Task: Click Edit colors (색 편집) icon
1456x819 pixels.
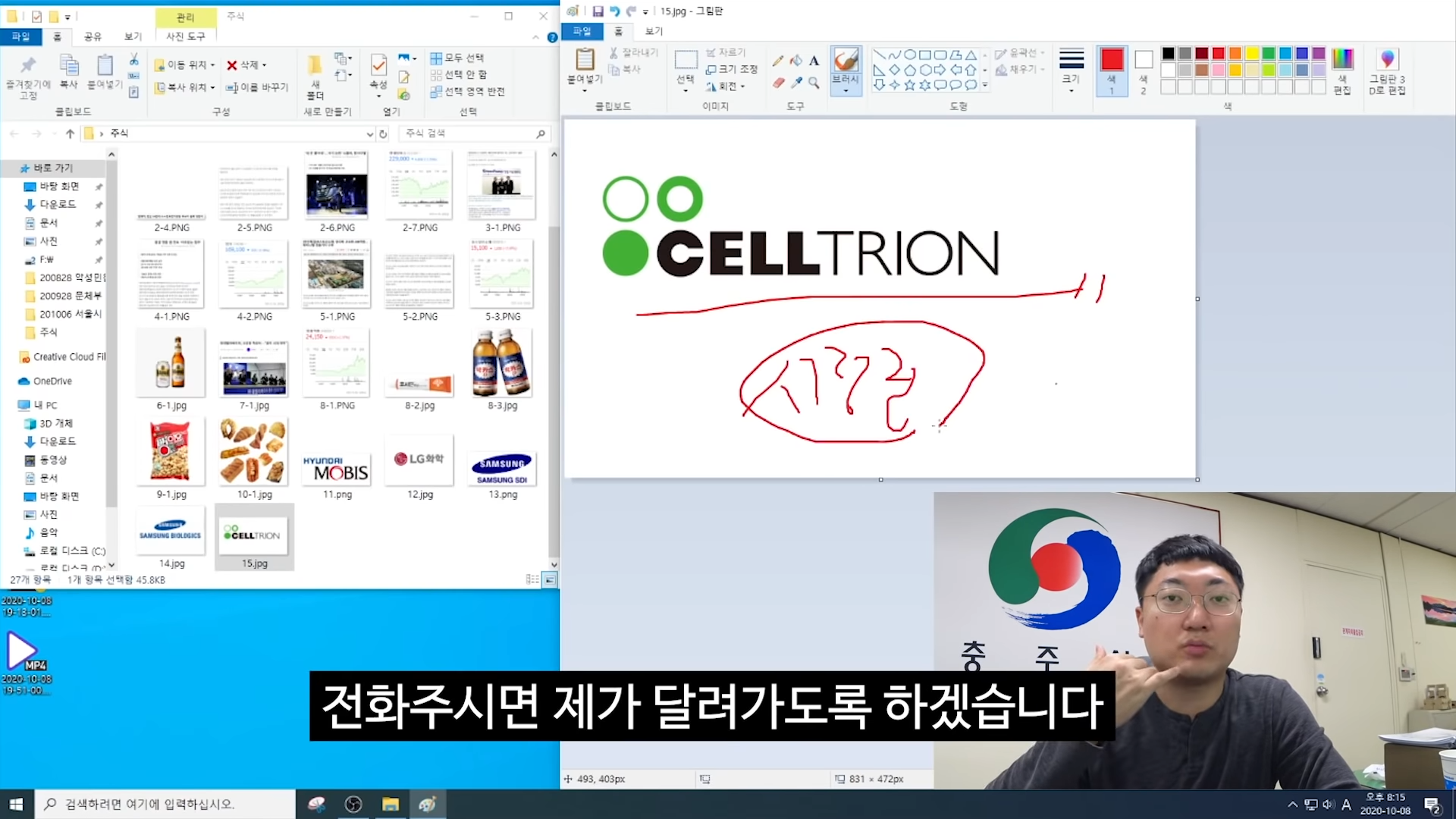Action: click(1342, 59)
